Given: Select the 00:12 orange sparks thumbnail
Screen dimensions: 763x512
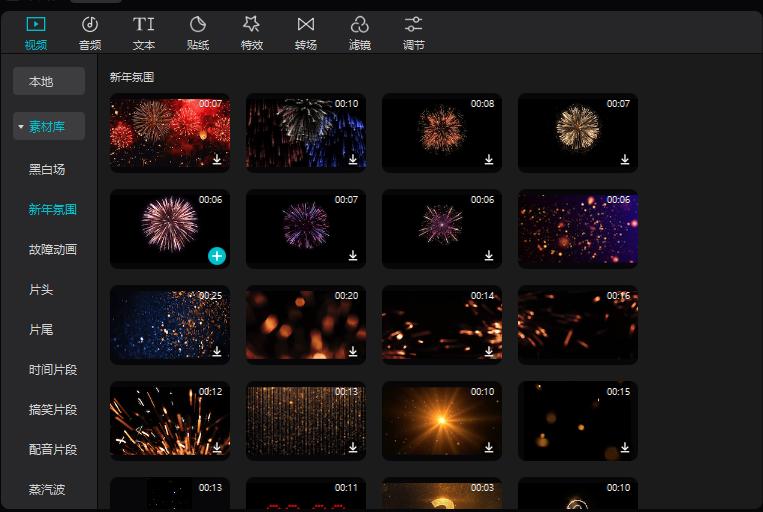Looking at the screenshot, I should click(169, 420).
